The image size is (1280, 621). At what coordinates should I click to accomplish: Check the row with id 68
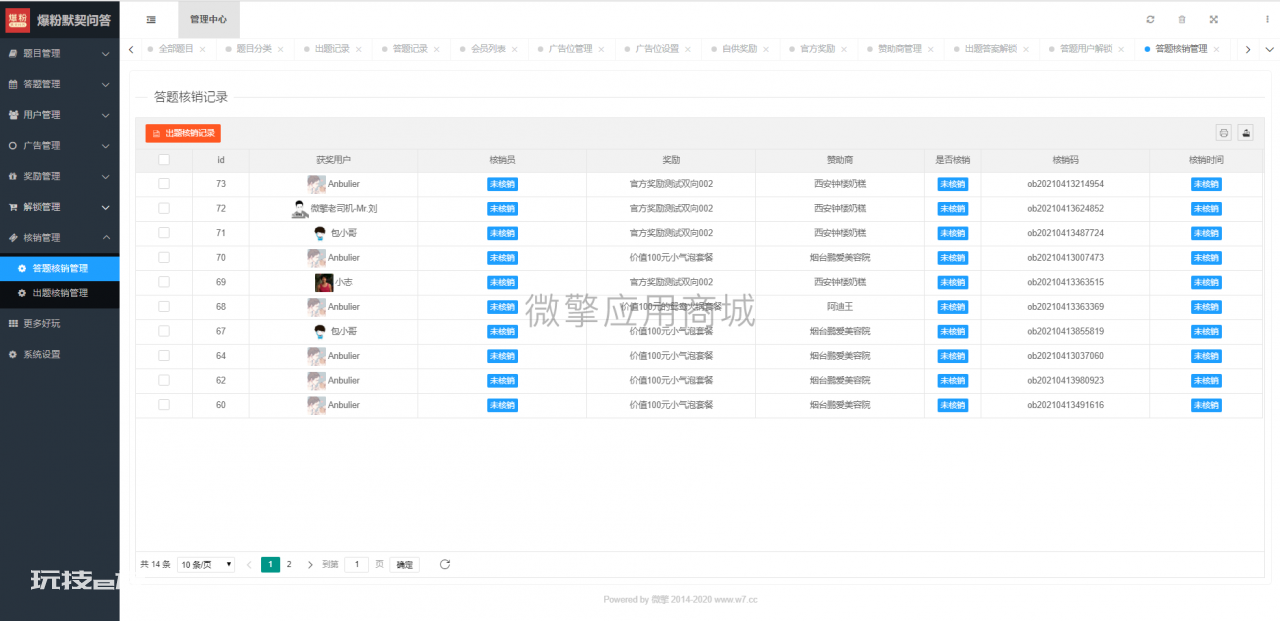164,306
